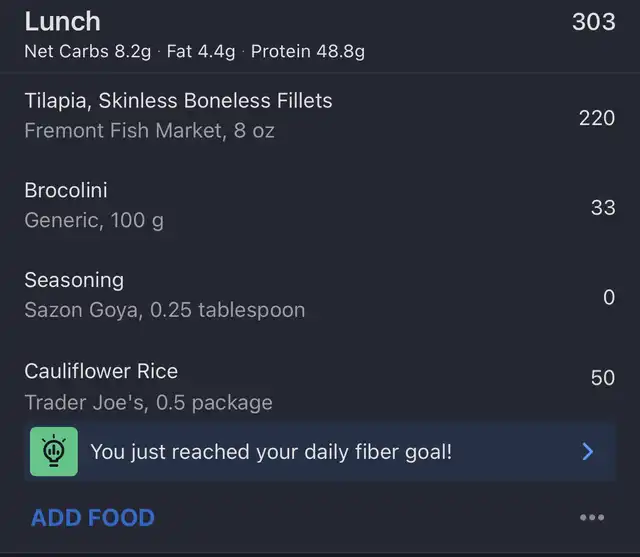Open the Cauliflower Rice food entry
Viewport: 640px width, 557px height.
(x=101, y=371)
